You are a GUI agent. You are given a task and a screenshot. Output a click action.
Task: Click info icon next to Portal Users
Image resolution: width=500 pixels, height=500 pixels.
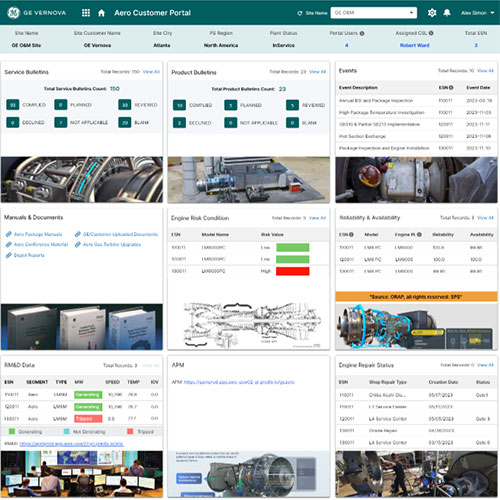click(362, 33)
